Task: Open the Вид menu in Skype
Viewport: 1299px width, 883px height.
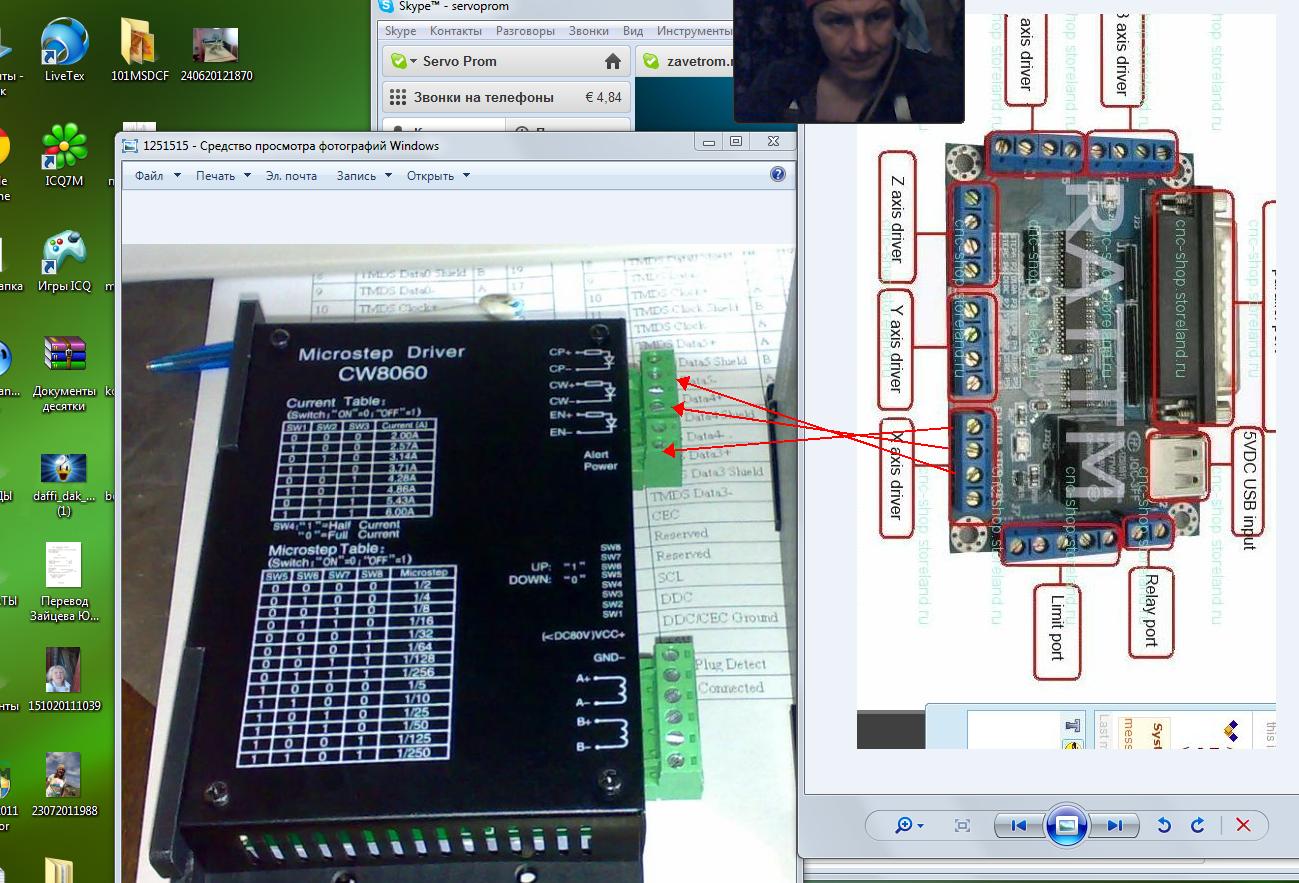Action: (633, 31)
